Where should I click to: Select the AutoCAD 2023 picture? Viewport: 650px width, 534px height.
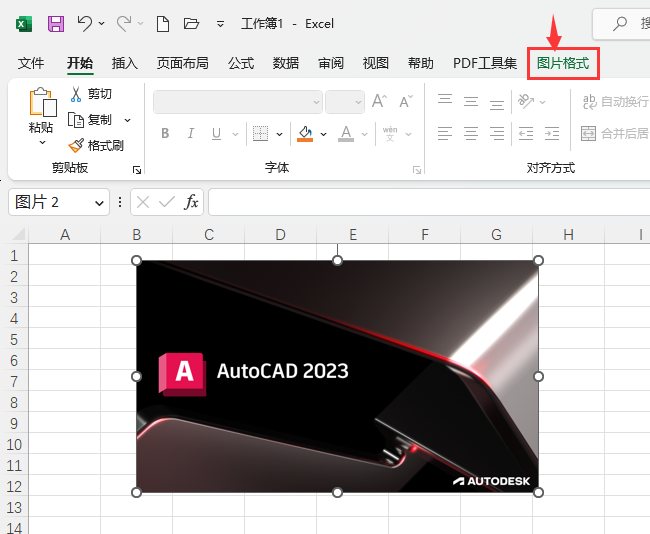coord(337,376)
